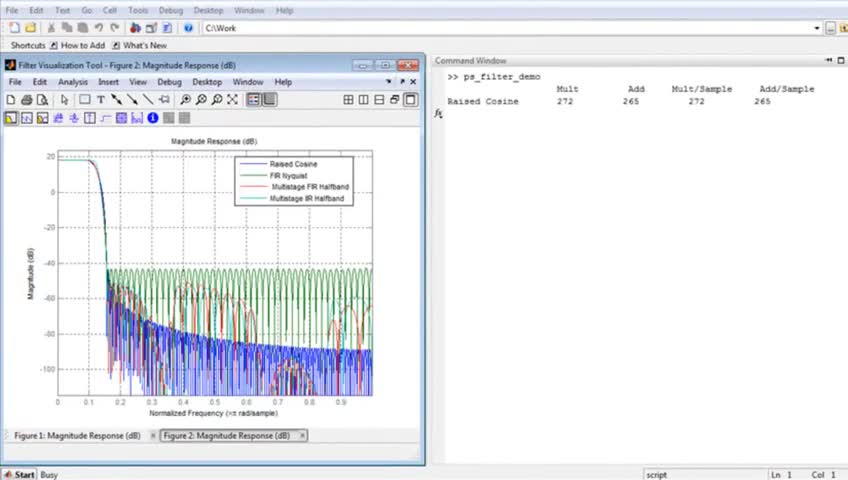Viewport: 848px width, 480px height.
Task: Launch Simulink from main toolbar
Action: click(135, 28)
